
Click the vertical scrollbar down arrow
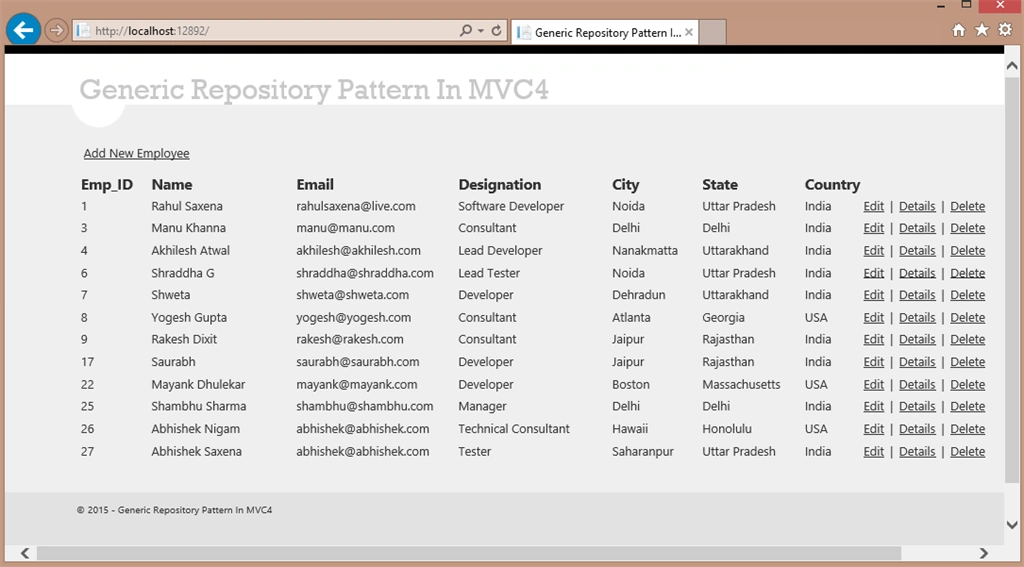(1012, 525)
